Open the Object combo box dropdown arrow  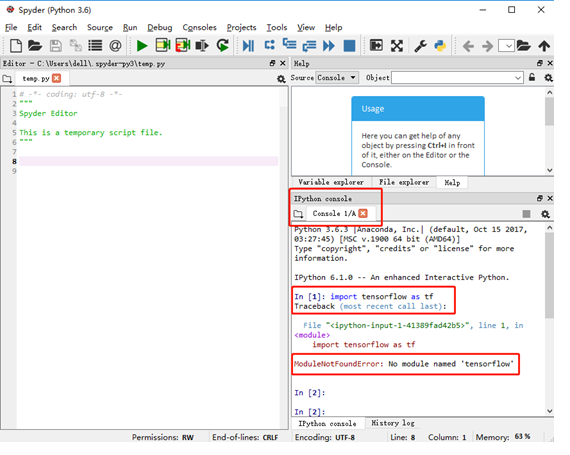[518, 78]
